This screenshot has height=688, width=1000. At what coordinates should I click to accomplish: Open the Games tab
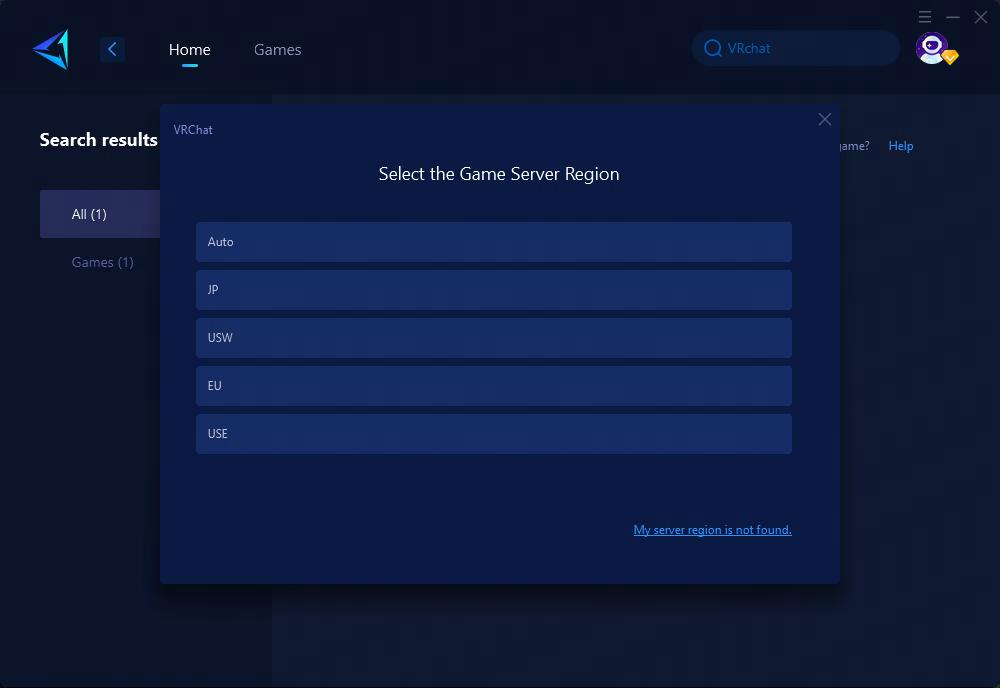click(x=277, y=50)
